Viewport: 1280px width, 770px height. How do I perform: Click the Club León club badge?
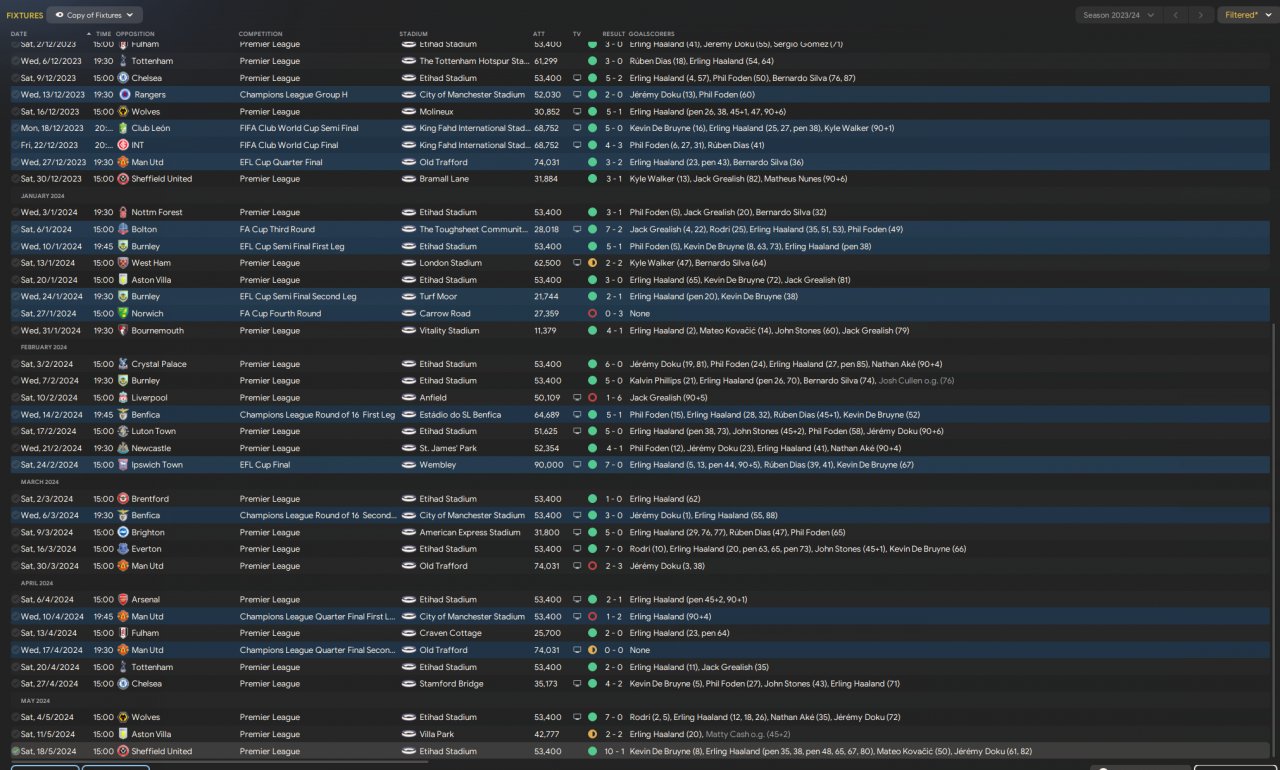click(x=123, y=128)
